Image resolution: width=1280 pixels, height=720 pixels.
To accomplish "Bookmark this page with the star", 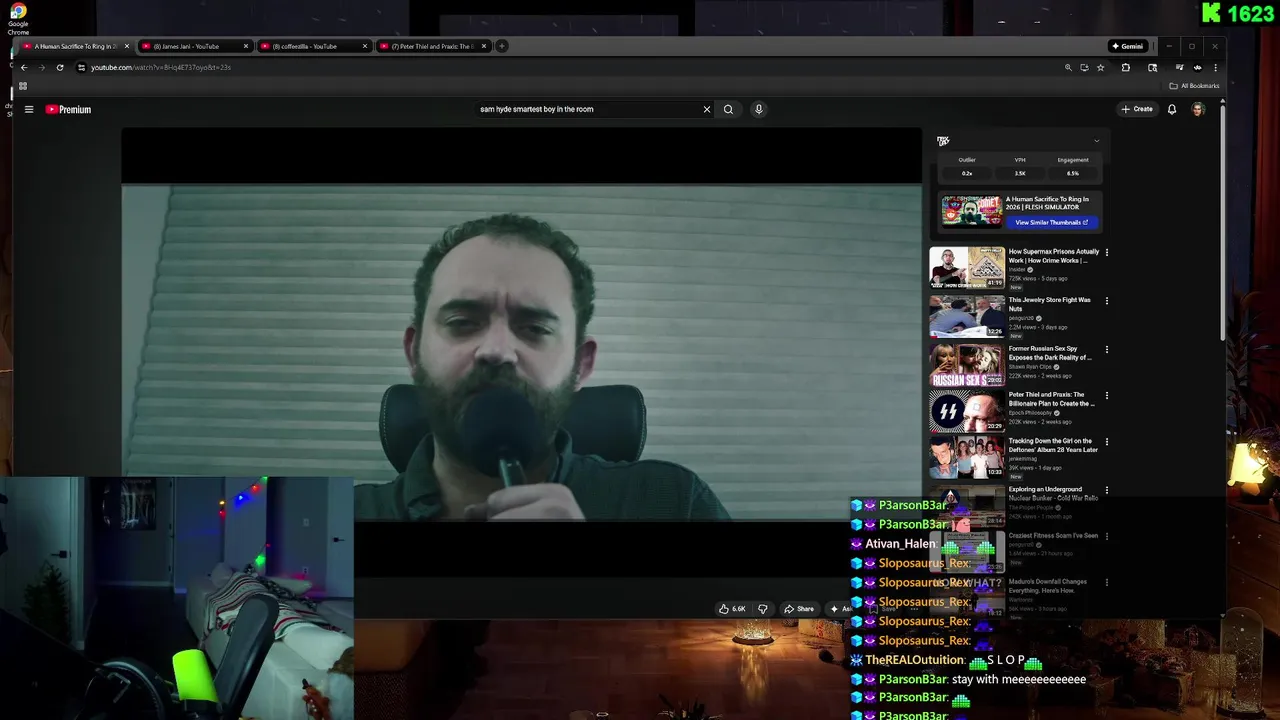I will 1100,67.
